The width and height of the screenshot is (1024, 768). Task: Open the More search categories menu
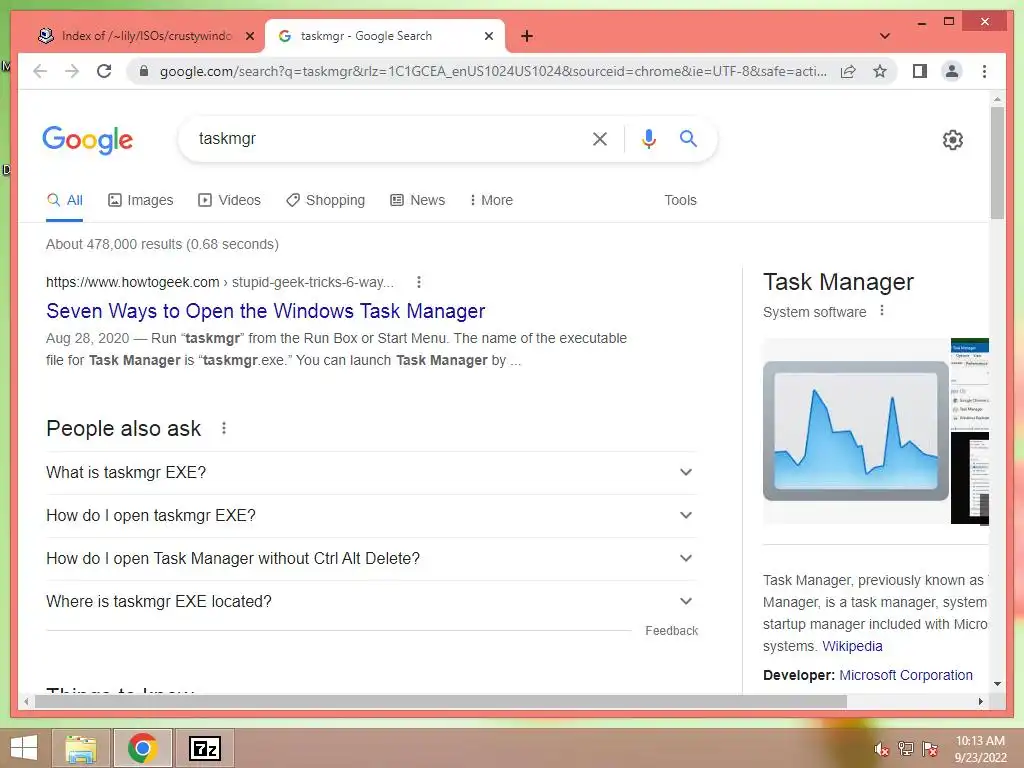click(x=491, y=200)
